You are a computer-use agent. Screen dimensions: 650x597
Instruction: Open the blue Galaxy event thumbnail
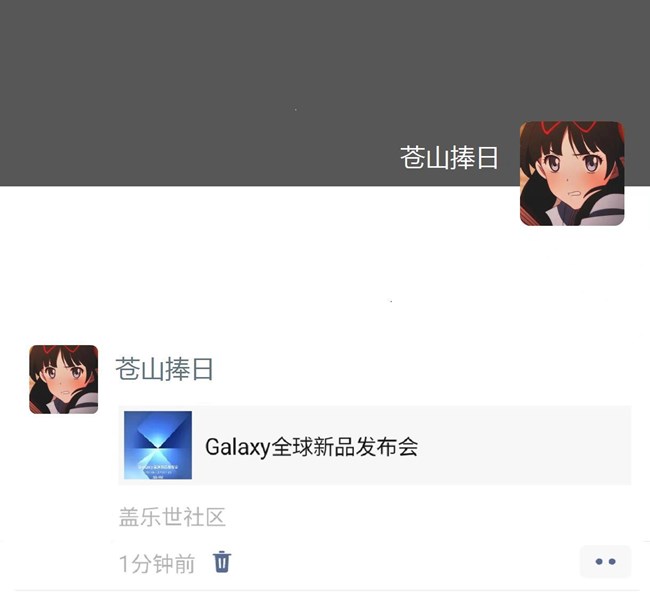tap(158, 445)
